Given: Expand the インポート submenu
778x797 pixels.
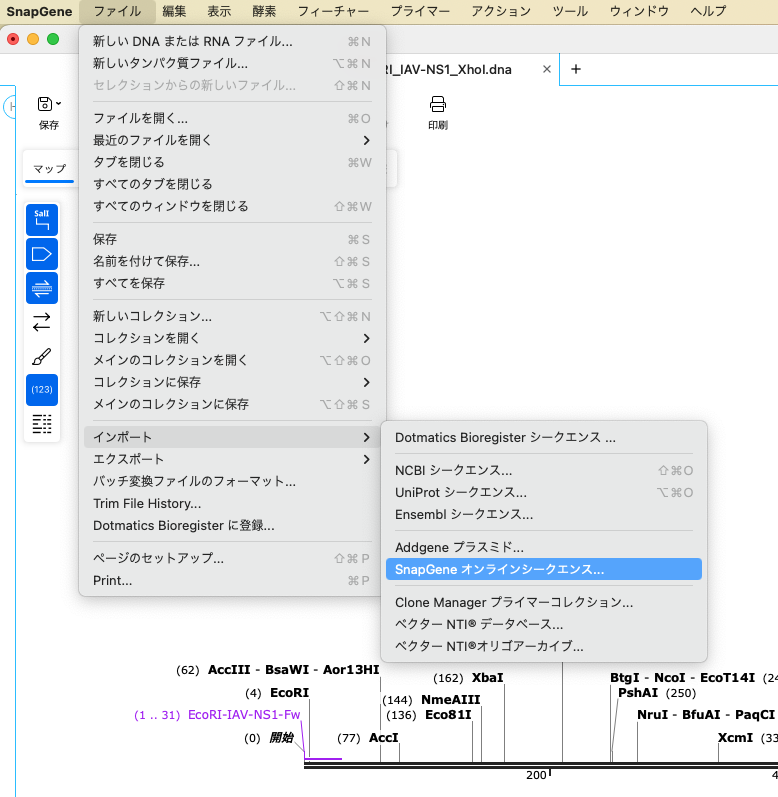Looking at the screenshot, I should pyautogui.click(x=232, y=437).
